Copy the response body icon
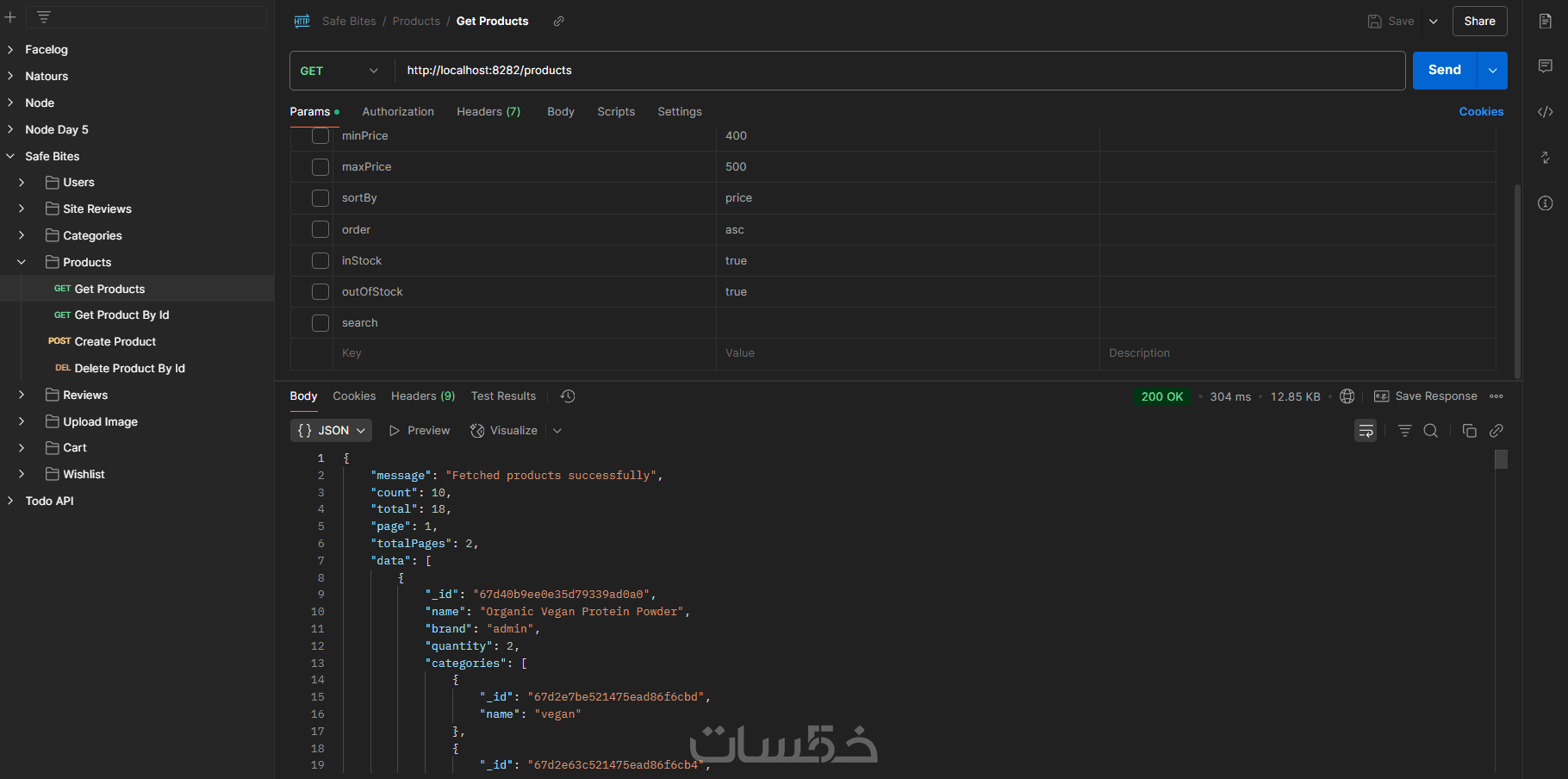 pyautogui.click(x=1470, y=431)
